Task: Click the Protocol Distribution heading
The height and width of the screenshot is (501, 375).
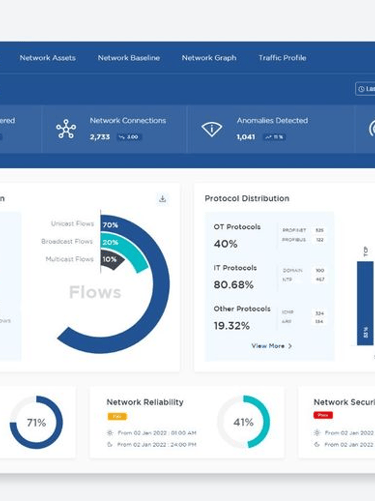Action: [247, 198]
